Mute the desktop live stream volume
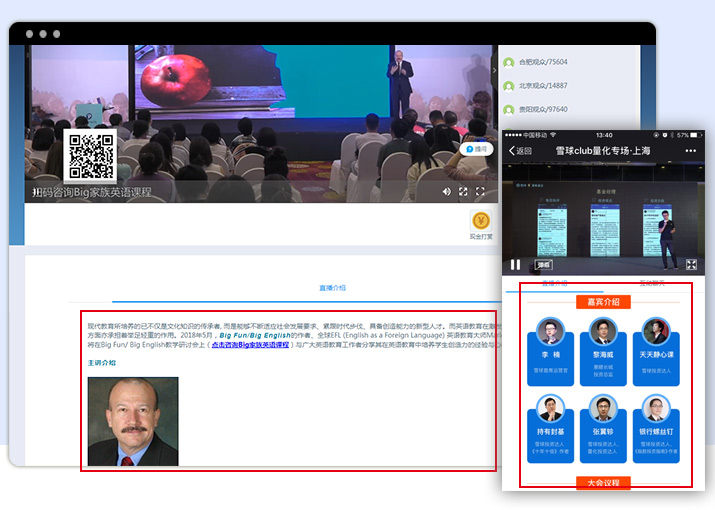The width and height of the screenshot is (715, 510). coord(446,191)
